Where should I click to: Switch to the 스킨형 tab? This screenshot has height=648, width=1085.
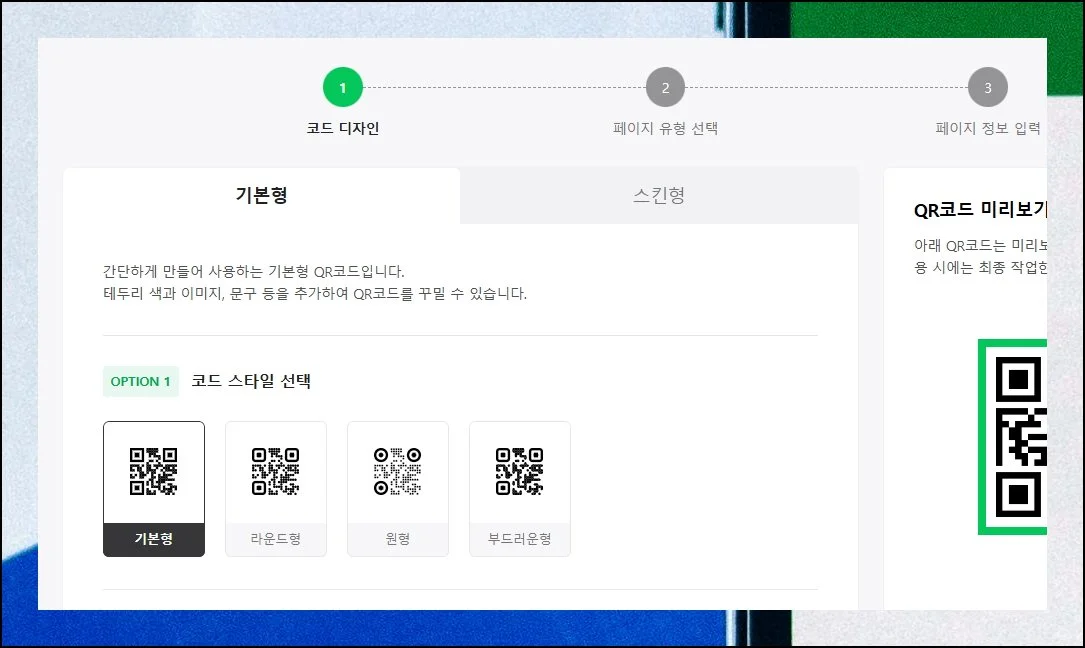click(659, 195)
